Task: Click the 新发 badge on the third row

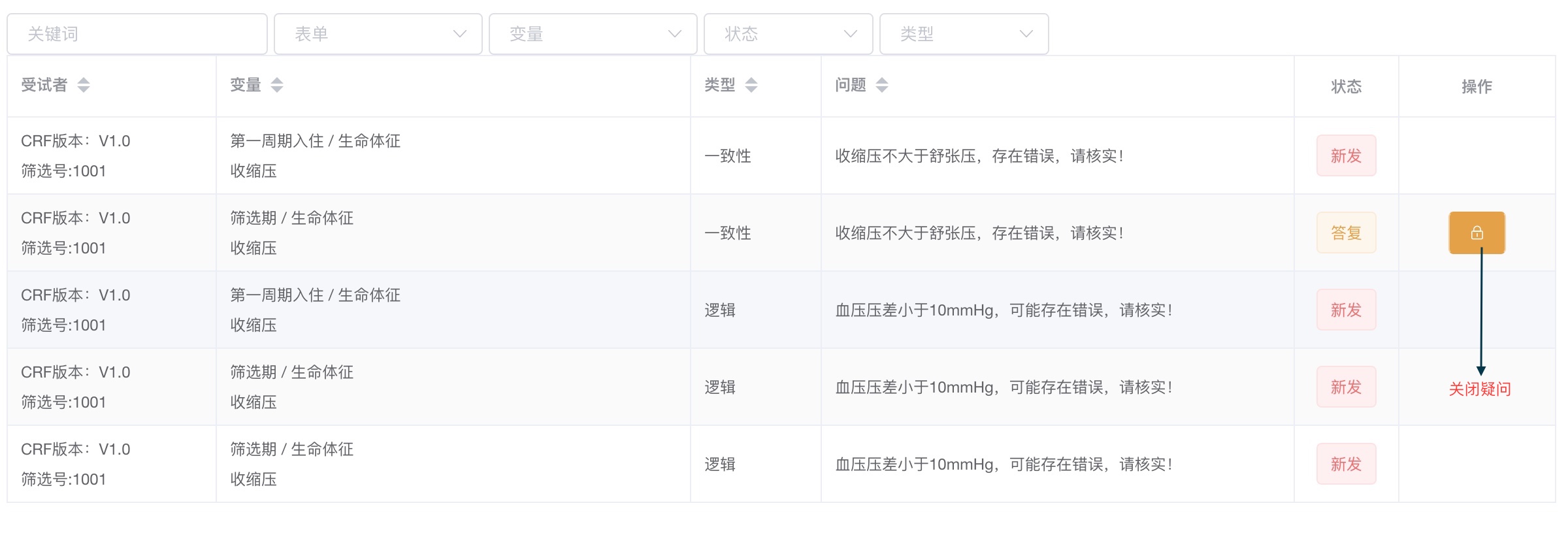Action: (x=1347, y=310)
